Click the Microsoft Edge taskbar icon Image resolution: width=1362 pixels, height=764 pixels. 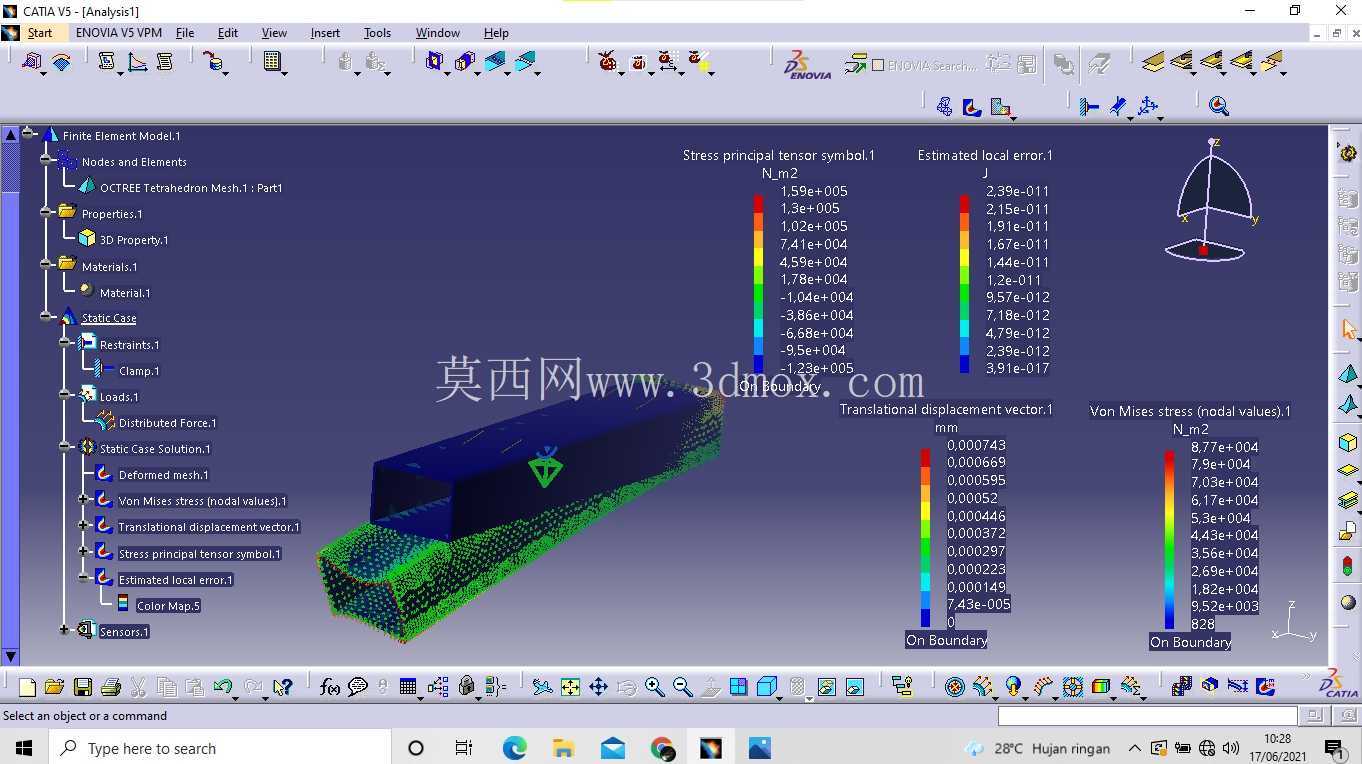(514, 748)
